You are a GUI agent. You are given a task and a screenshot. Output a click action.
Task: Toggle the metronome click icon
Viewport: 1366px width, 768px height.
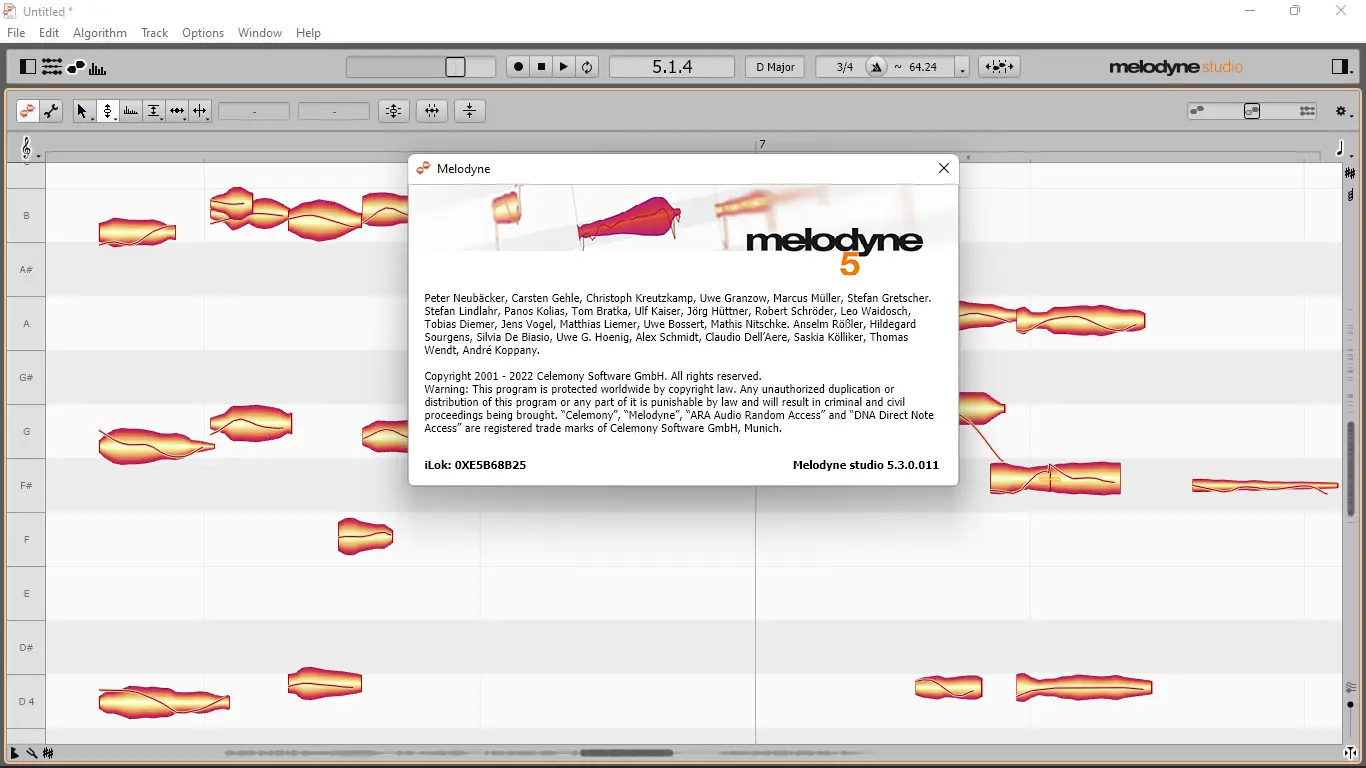coord(877,67)
